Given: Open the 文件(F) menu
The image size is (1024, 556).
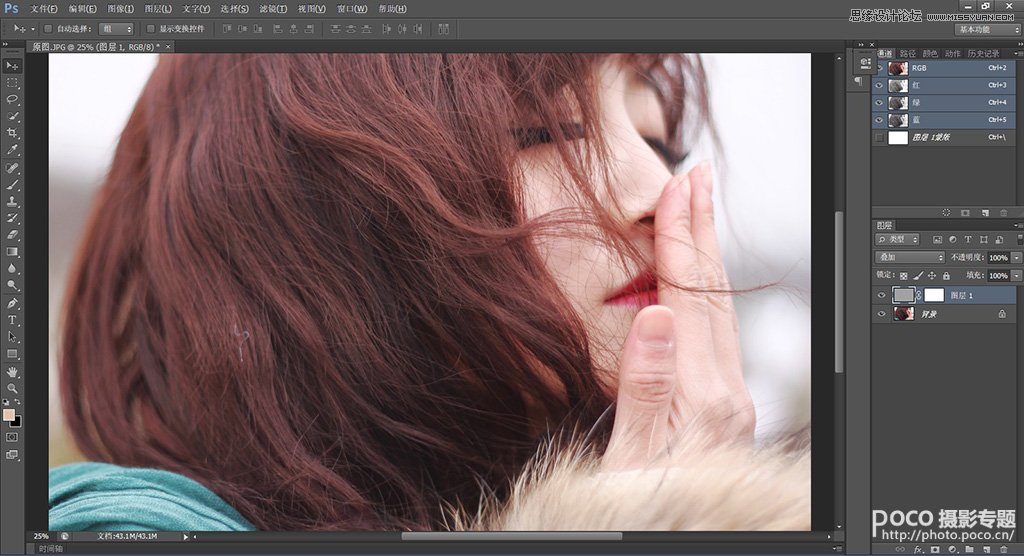Looking at the screenshot, I should pos(44,9).
